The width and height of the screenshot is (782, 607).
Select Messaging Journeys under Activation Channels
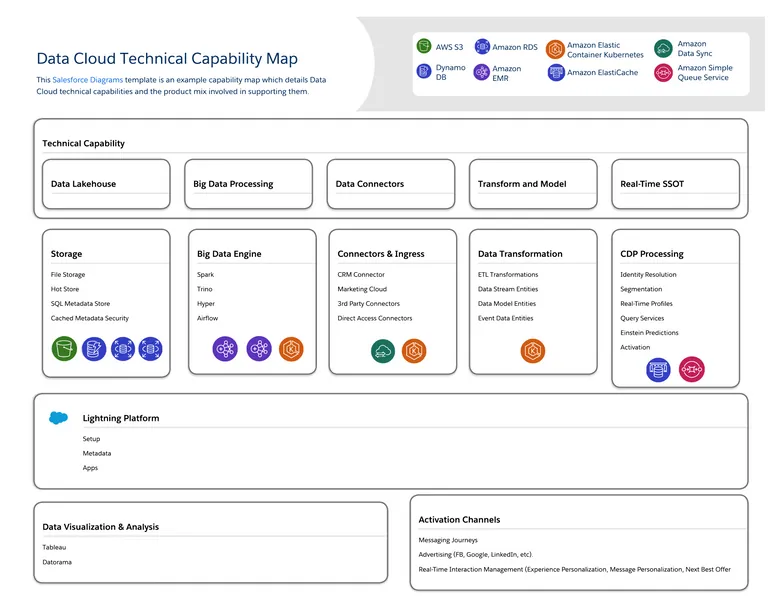(x=448, y=540)
